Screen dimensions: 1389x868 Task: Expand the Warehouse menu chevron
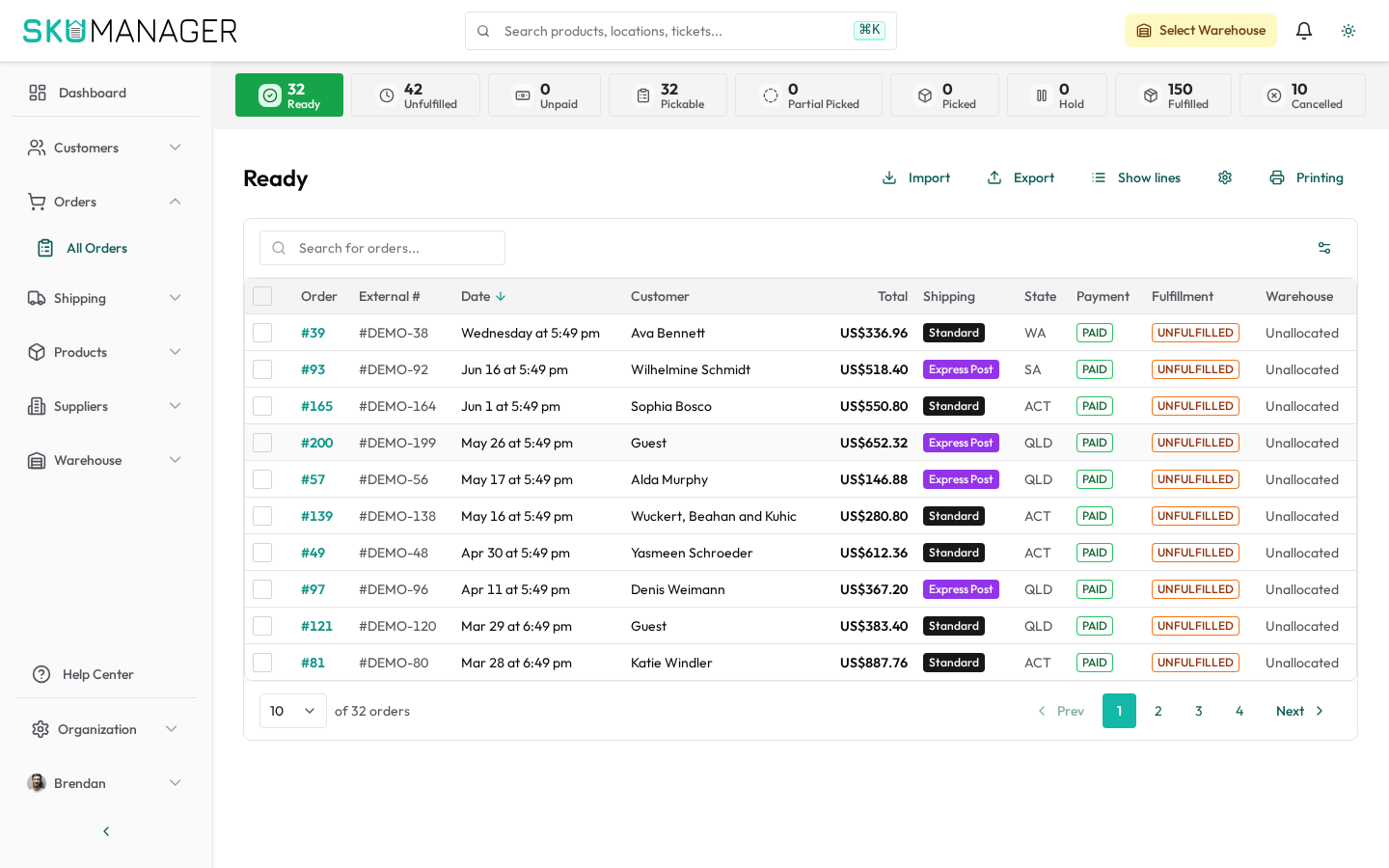(x=176, y=460)
